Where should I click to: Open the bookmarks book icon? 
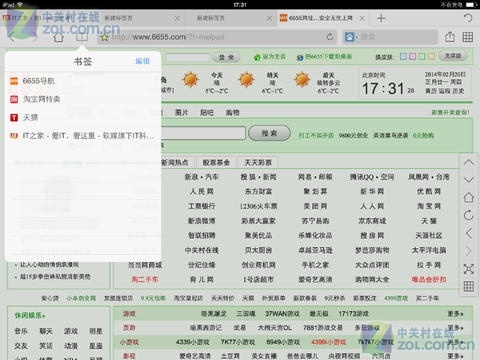(82, 37)
